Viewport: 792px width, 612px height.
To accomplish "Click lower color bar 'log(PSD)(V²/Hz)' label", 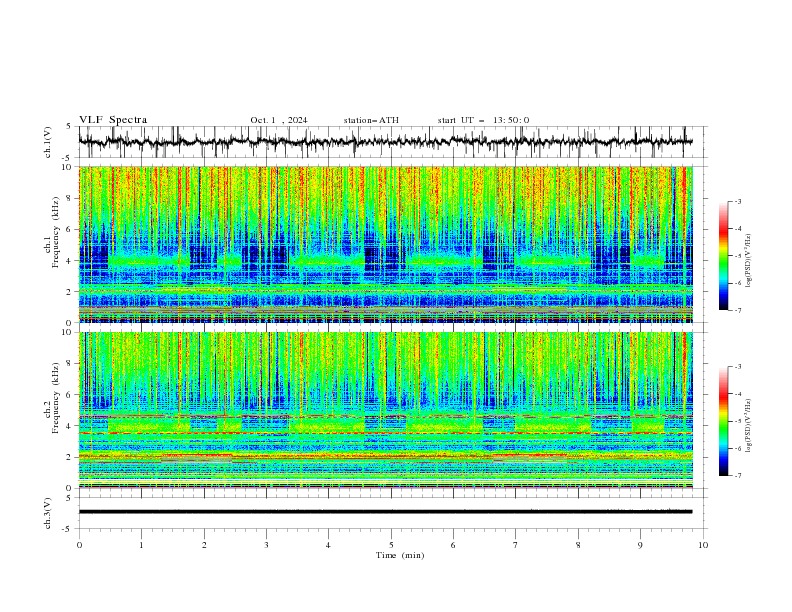I will click(x=748, y=425).
